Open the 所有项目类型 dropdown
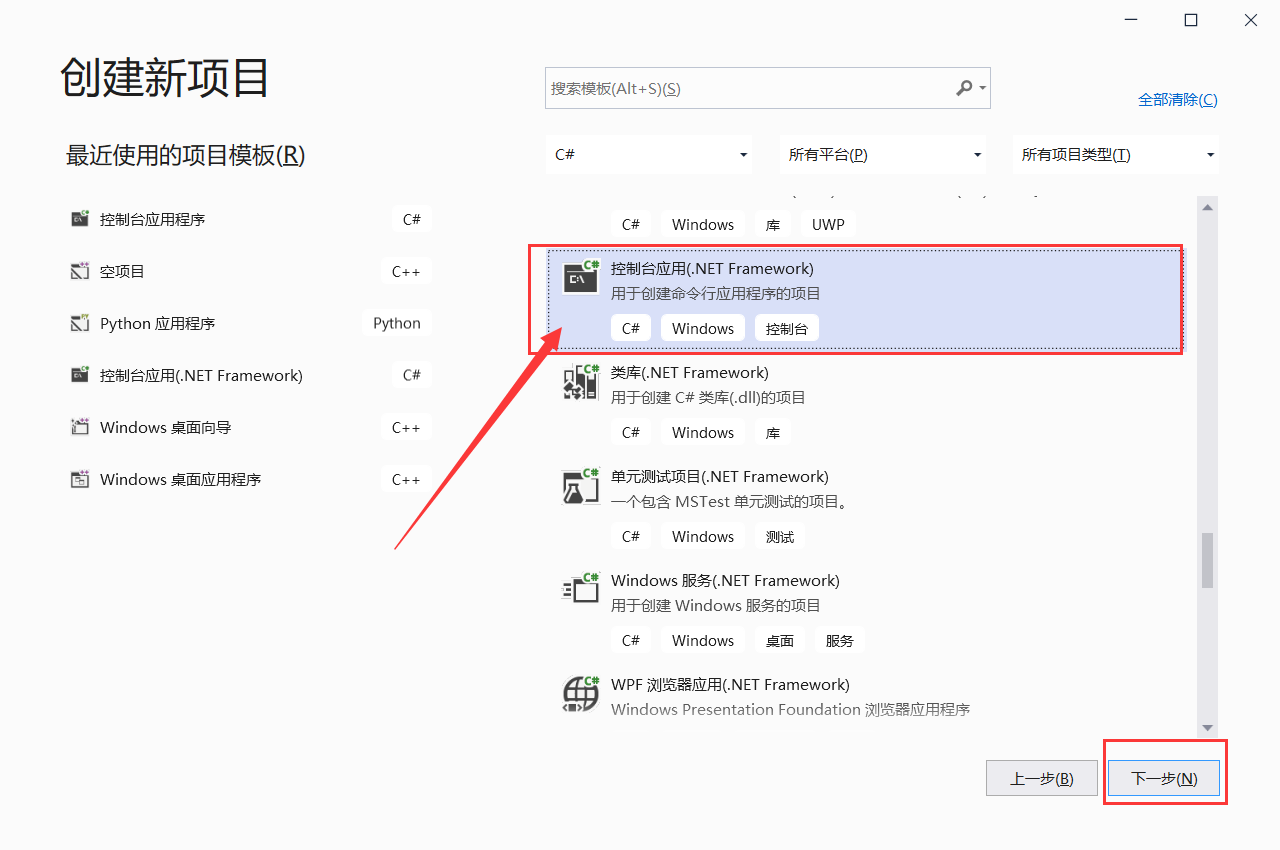The height and width of the screenshot is (850, 1280). click(x=1116, y=155)
